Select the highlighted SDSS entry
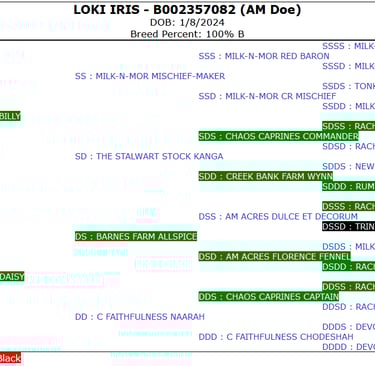This screenshot has width=375, height=366. [348, 126]
